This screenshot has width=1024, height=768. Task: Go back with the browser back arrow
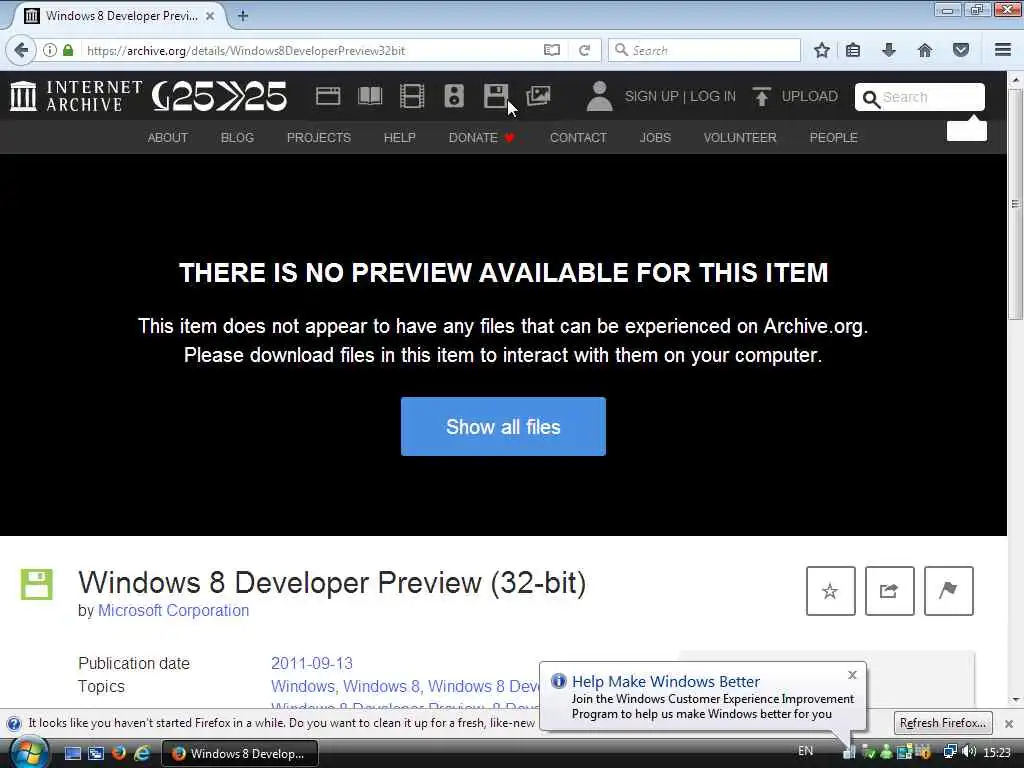tap(21, 50)
